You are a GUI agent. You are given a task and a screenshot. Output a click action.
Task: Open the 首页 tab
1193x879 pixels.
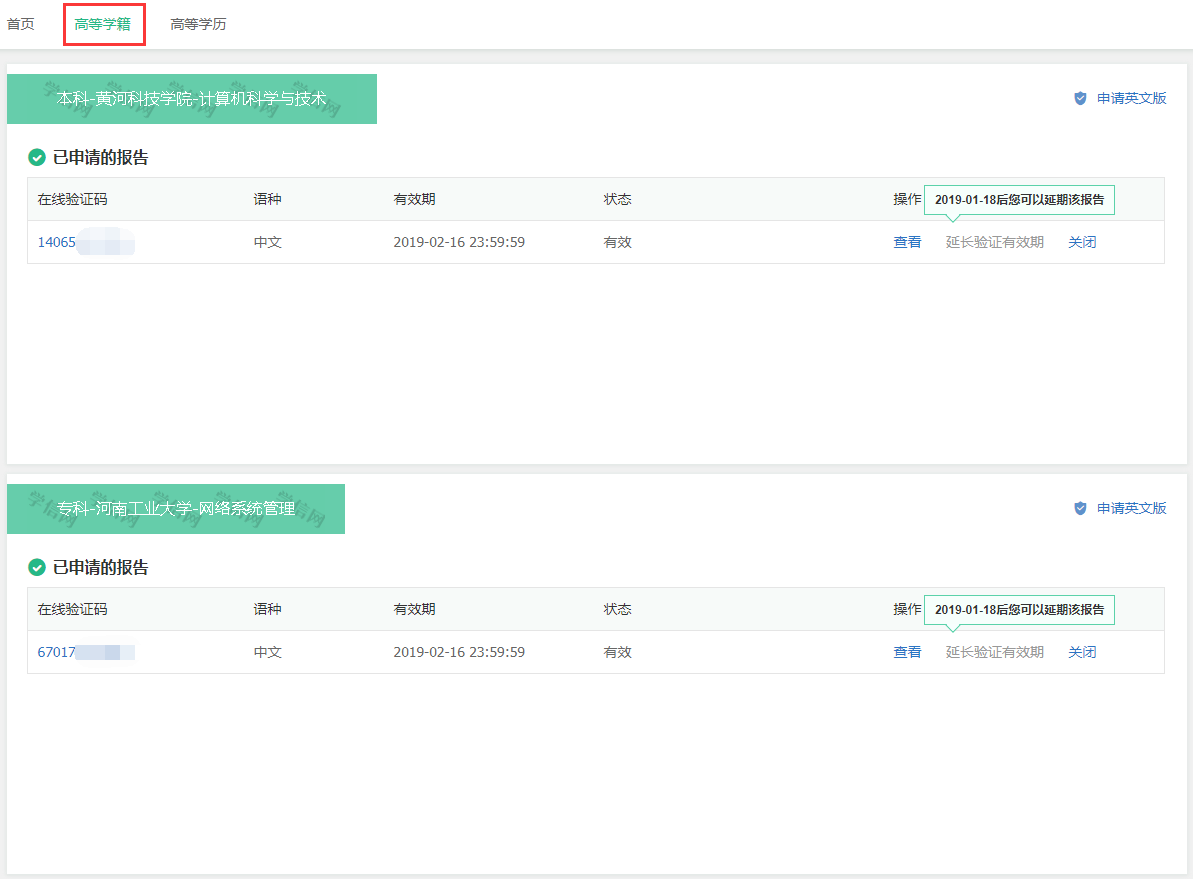coord(21,24)
